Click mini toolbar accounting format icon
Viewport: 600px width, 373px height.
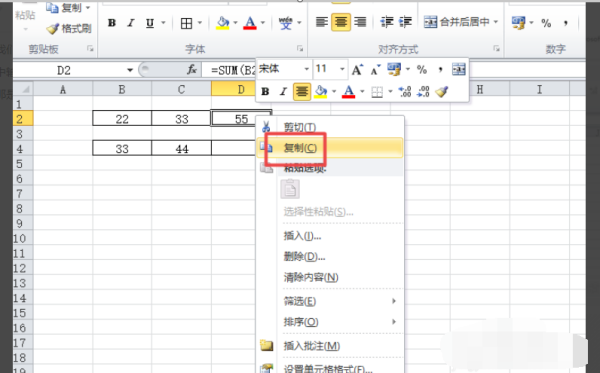pos(394,69)
